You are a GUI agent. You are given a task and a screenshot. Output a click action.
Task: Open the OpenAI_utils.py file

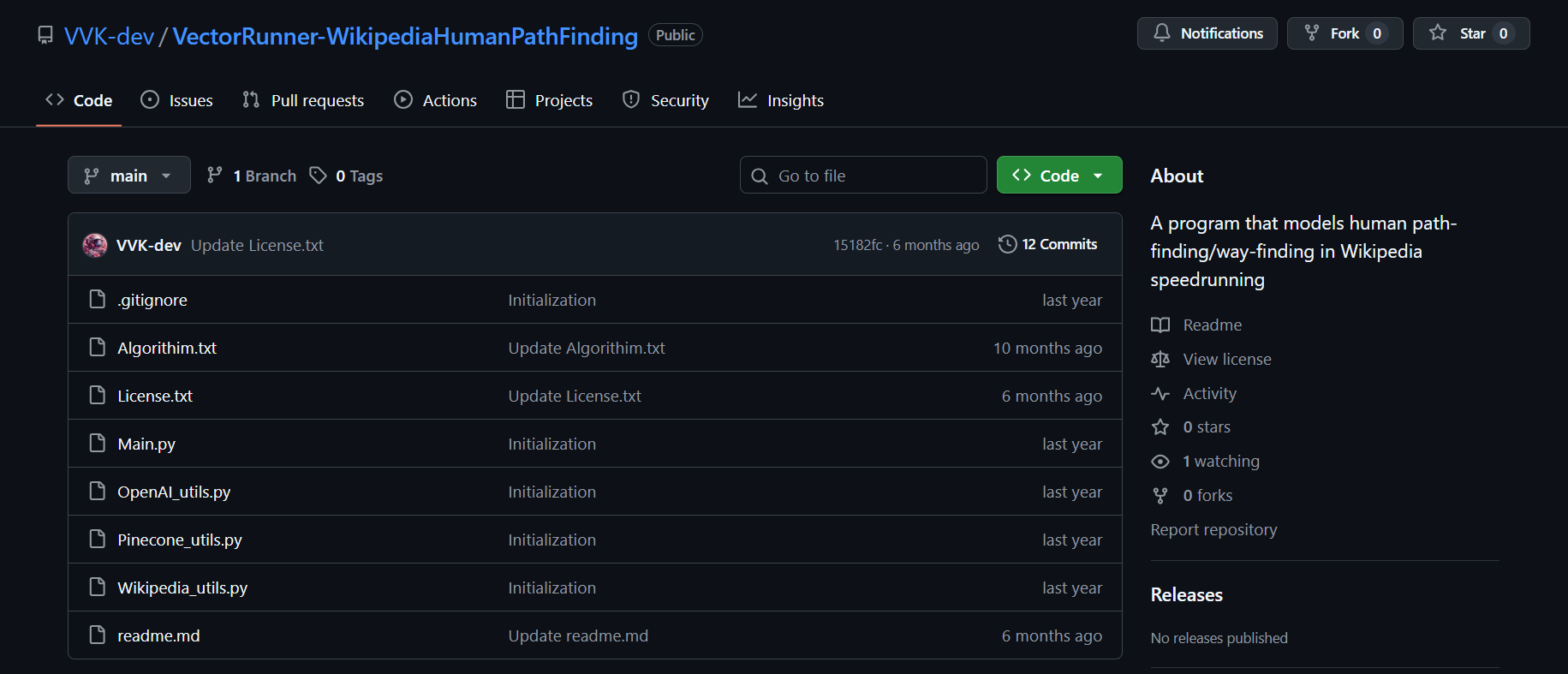click(174, 492)
